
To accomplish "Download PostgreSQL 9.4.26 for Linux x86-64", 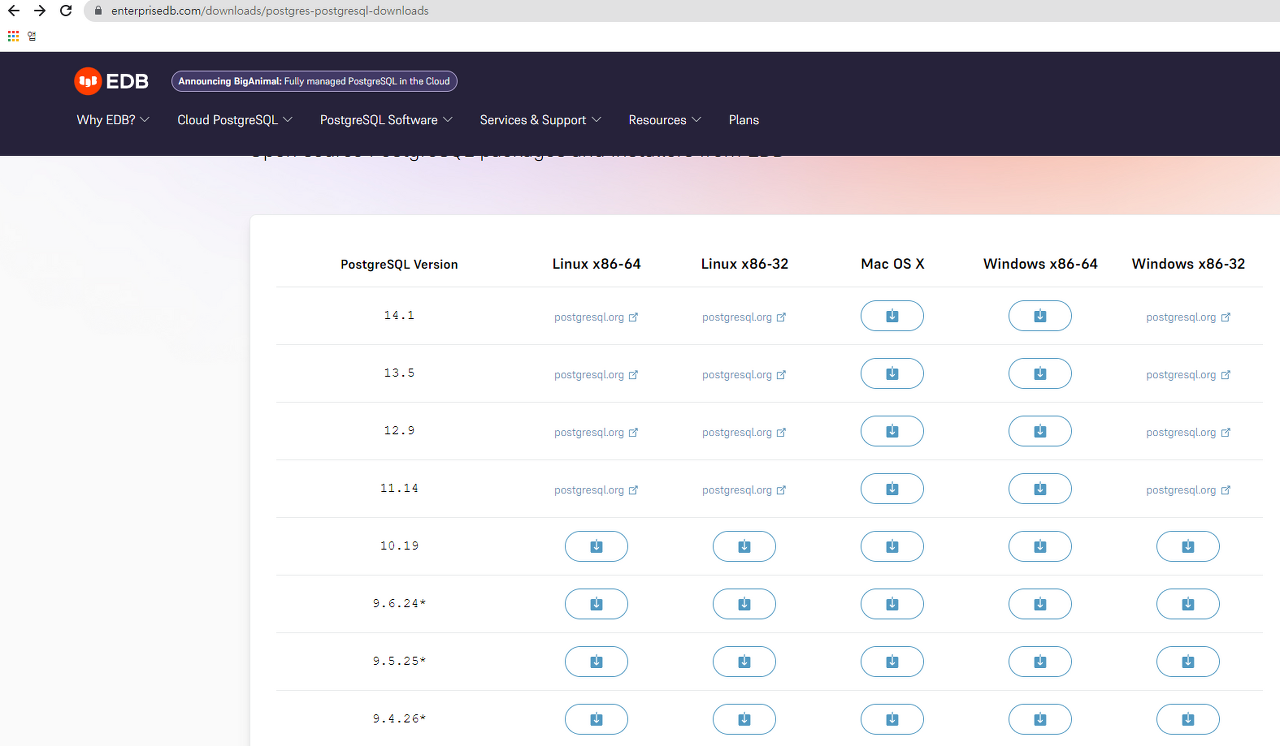I will tap(596, 720).
